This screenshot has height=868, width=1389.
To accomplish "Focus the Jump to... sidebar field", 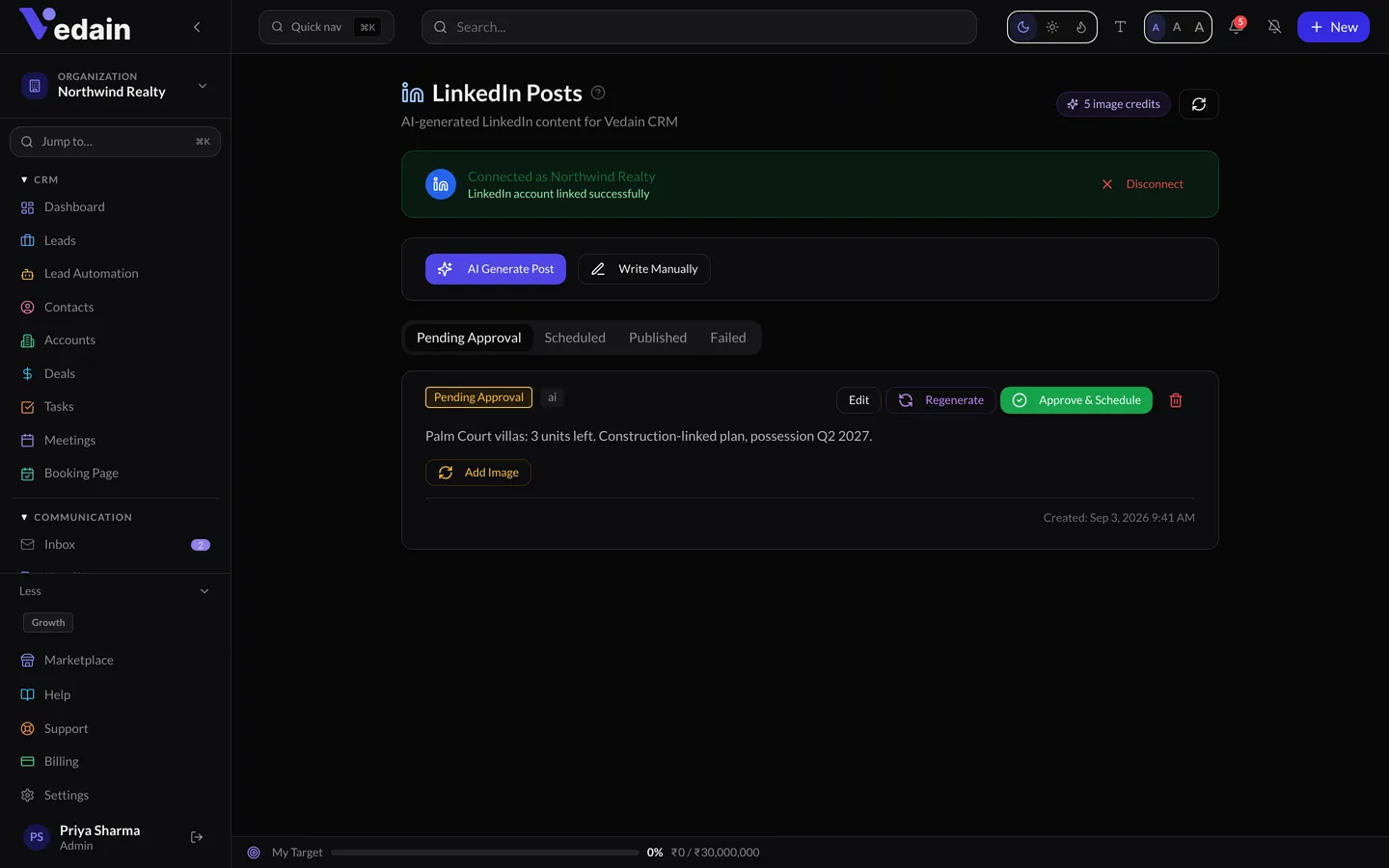I will point(115,142).
